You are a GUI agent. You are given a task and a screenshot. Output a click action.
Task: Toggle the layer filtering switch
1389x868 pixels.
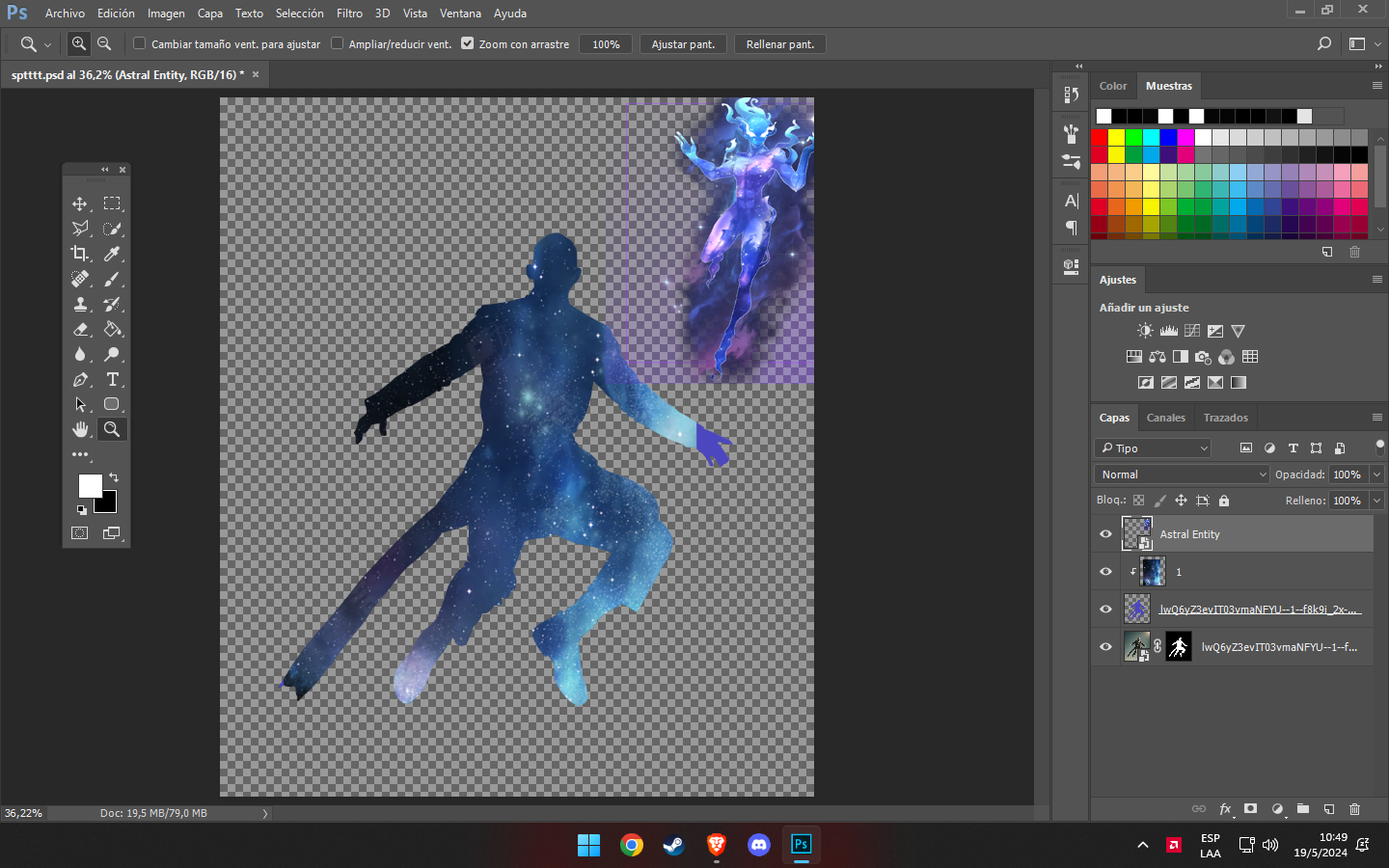(x=1379, y=448)
